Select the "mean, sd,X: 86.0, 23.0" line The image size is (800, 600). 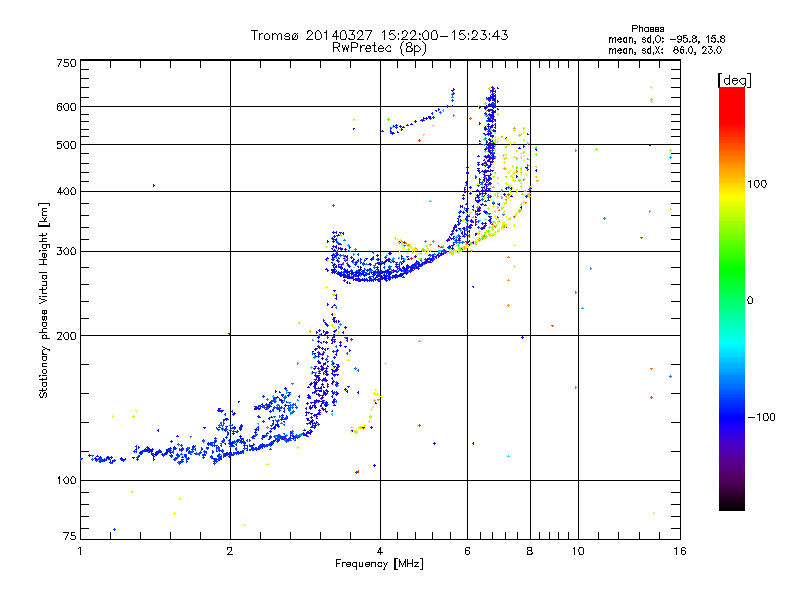tap(665, 50)
